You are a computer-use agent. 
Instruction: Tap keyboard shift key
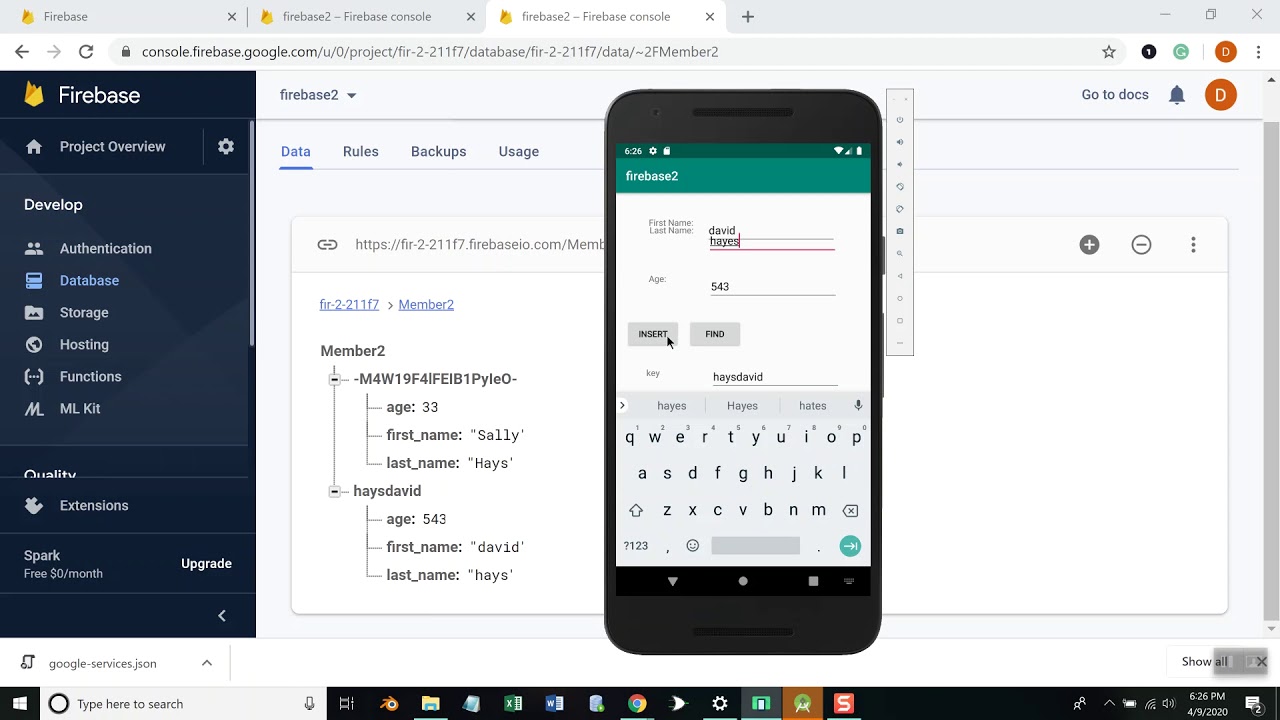coord(636,510)
